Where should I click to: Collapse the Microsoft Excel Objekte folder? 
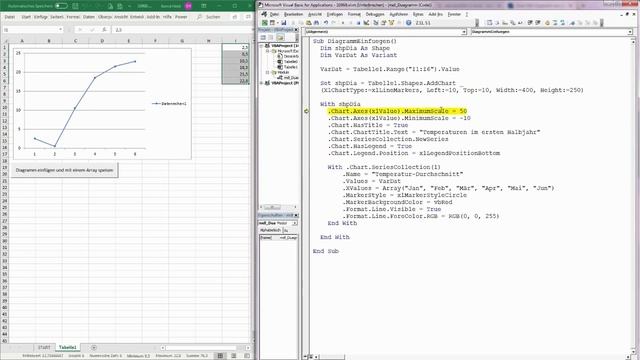[x=268, y=51]
